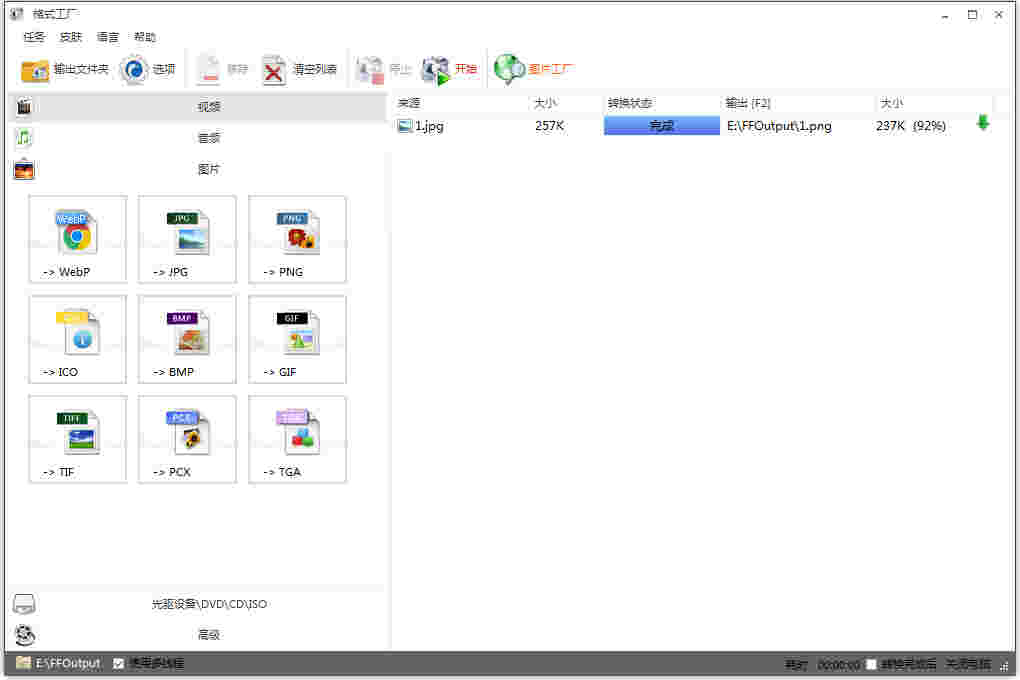Screen dimensions: 1020x680
Task: Select the -> BMP format icon
Action: [187, 339]
